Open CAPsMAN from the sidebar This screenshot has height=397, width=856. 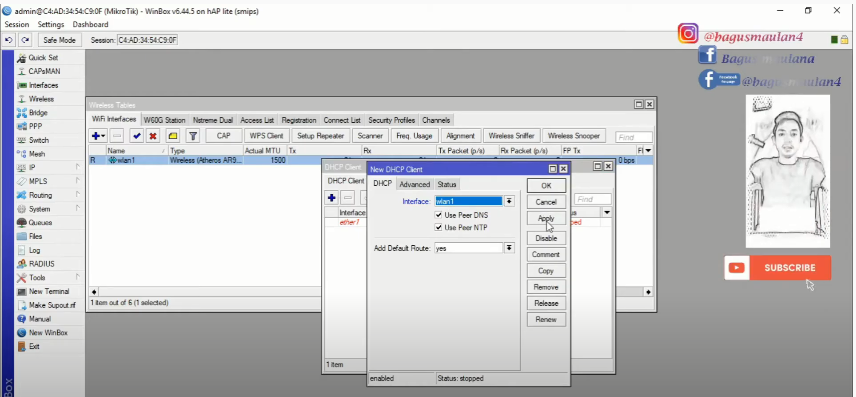(x=44, y=72)
